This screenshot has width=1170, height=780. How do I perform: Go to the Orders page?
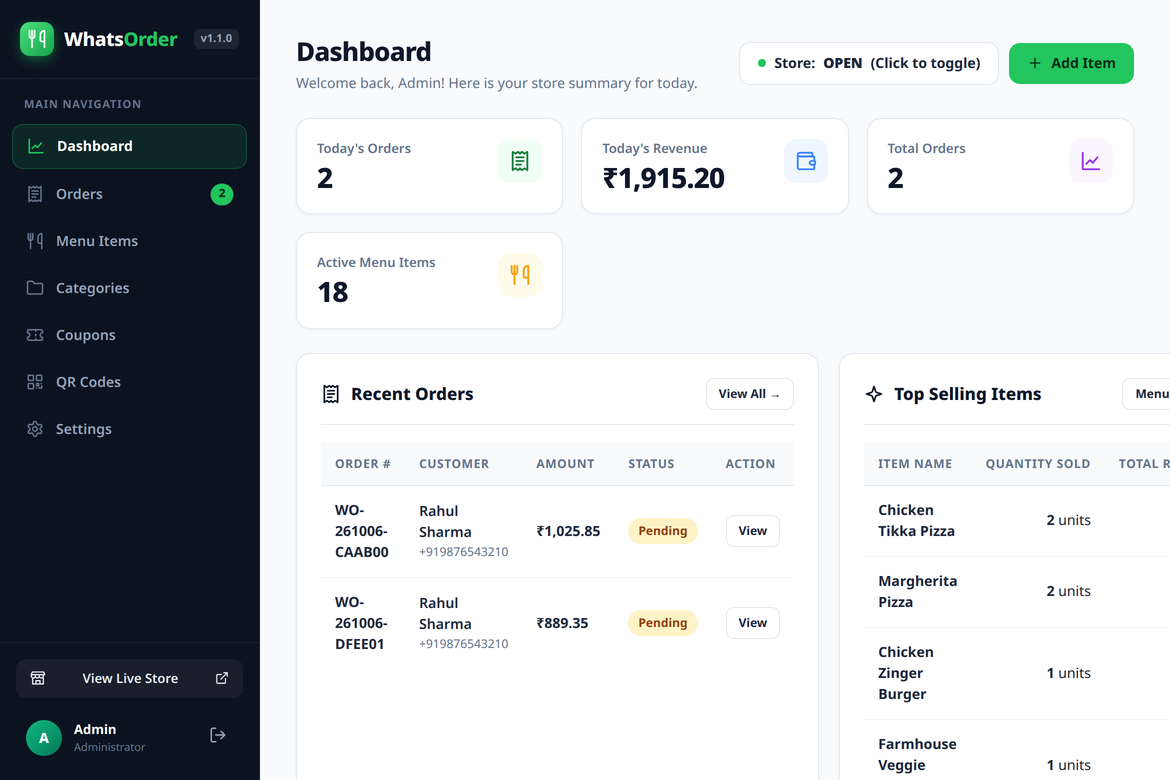click(x=129, y=194)
